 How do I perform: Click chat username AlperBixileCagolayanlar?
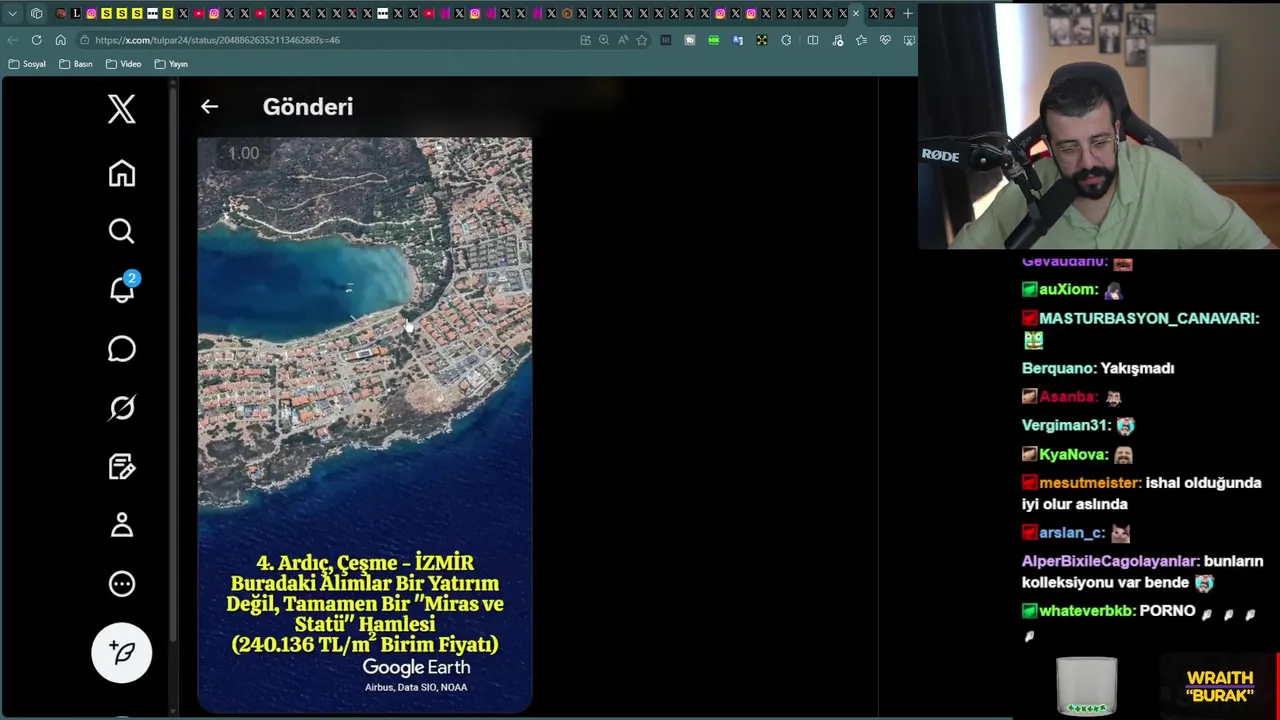[x=1110, y=562]
